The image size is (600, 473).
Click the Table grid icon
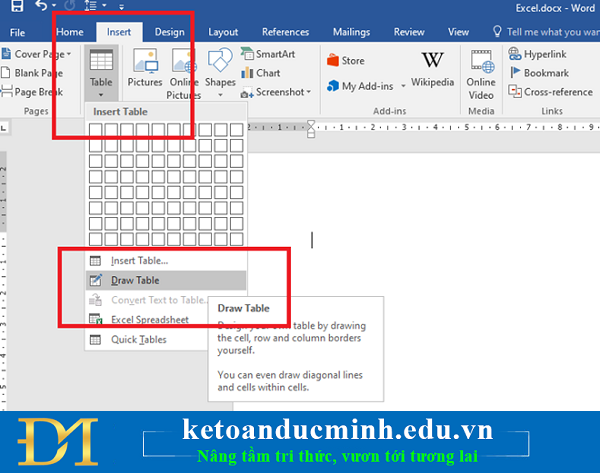tap(101, 60)
